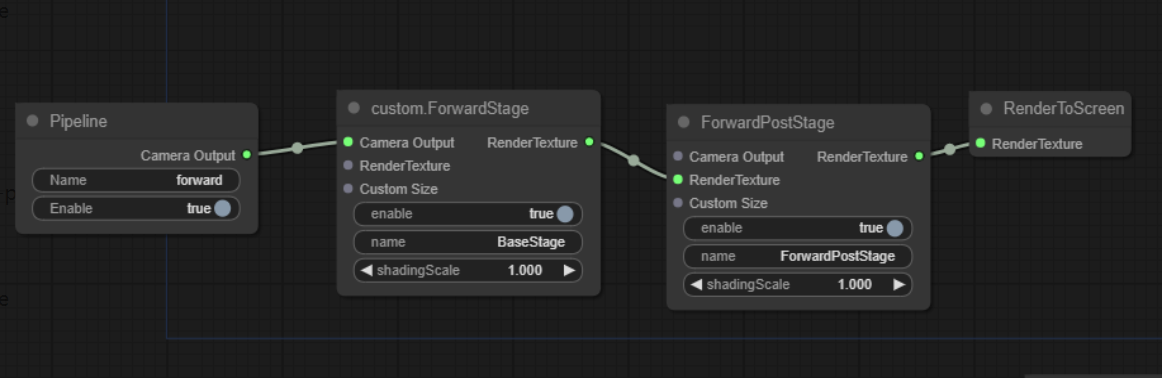The width and height of the screenshot is (1162, 378).
Task: Decrease shadingScale on custom.ForwardStage node
Action: pos(366,271)
